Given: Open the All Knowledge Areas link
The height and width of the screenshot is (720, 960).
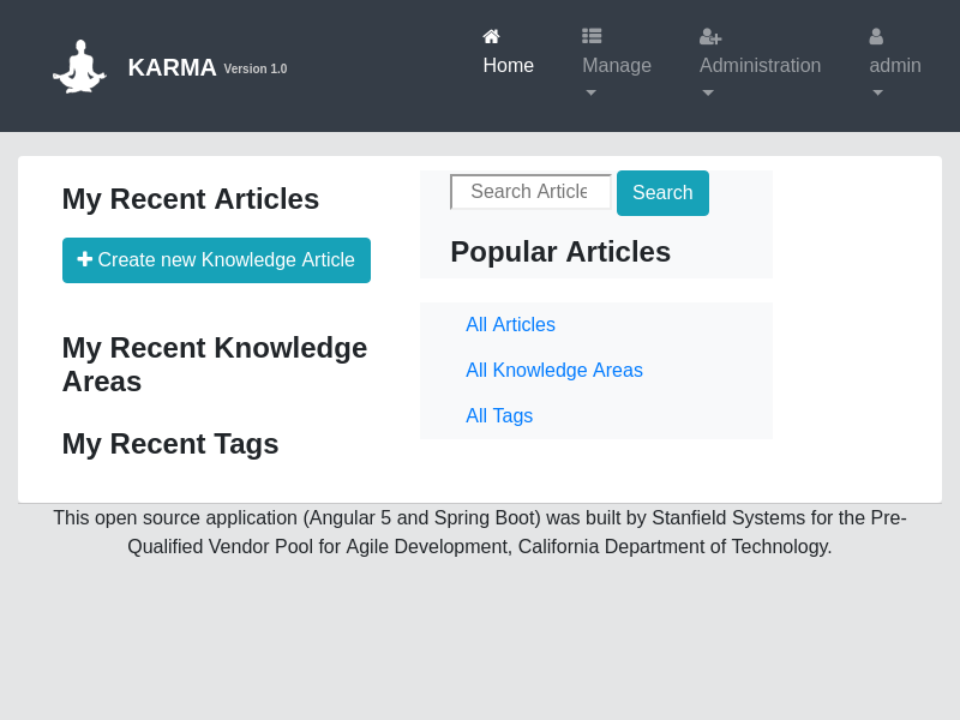Looking at the screenshot, I should pos(554,370).
